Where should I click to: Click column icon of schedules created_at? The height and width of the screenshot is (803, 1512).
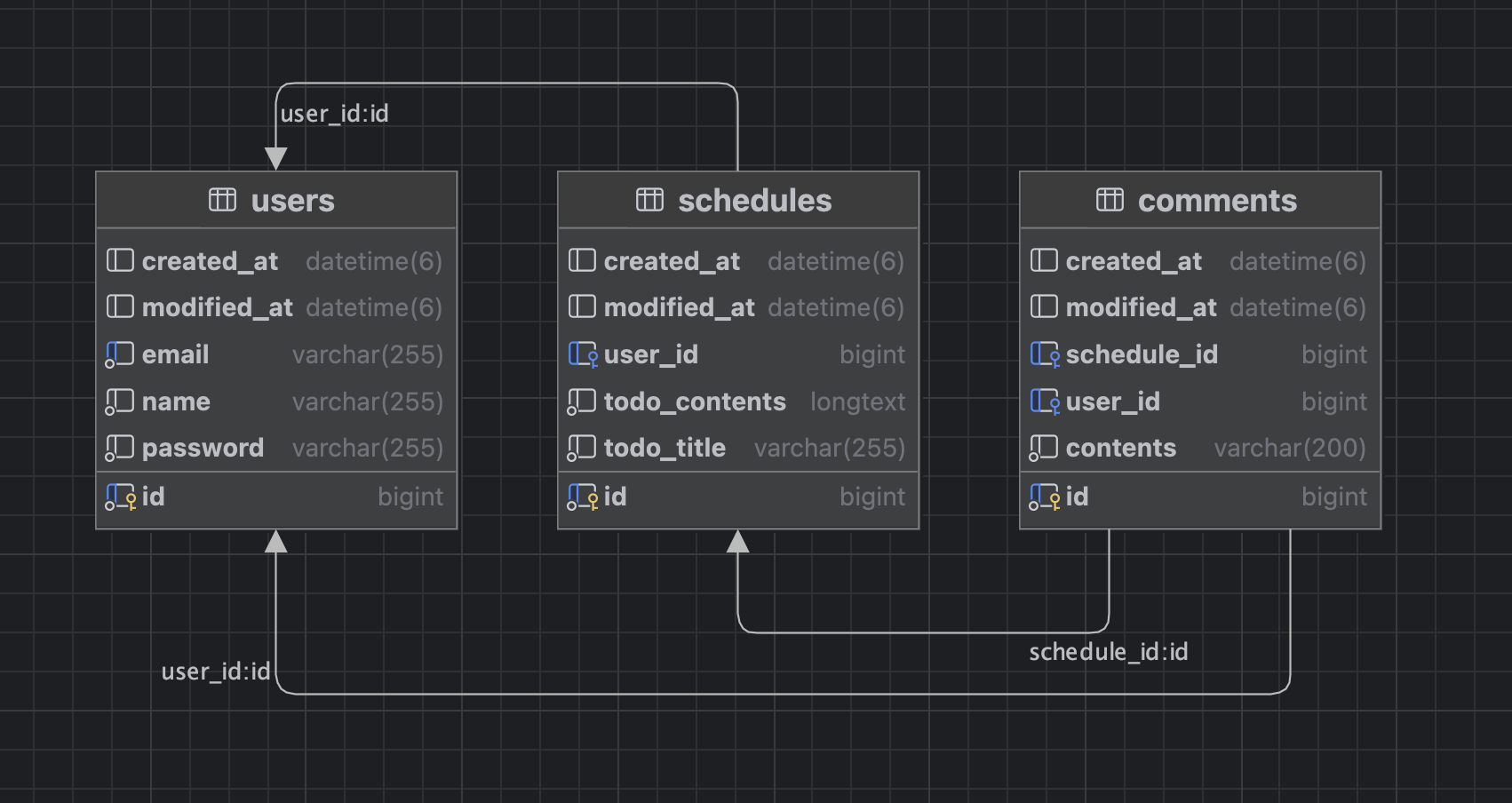click(582, 260)
